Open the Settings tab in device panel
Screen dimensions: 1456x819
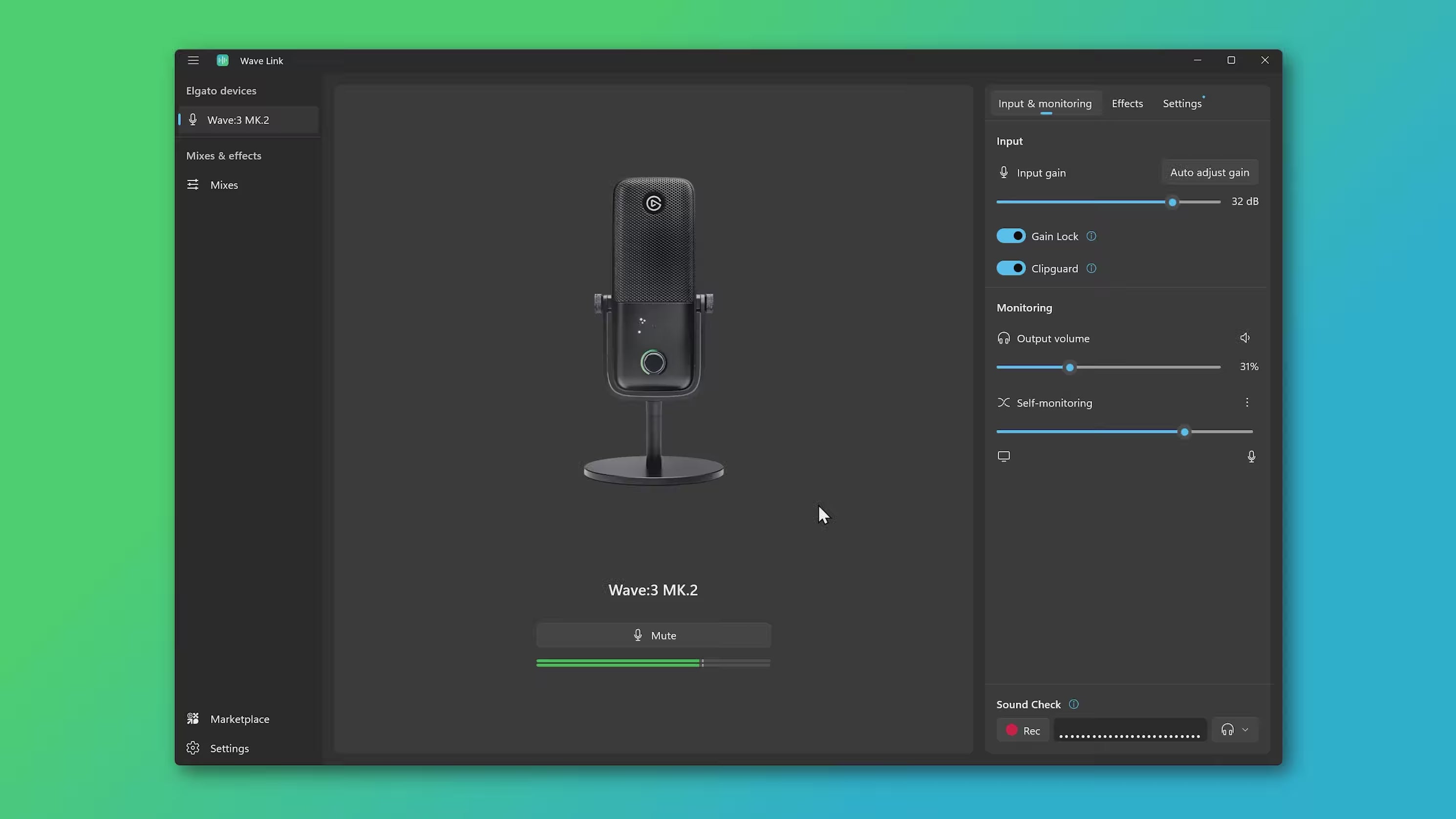click(x=1182, y=104)
